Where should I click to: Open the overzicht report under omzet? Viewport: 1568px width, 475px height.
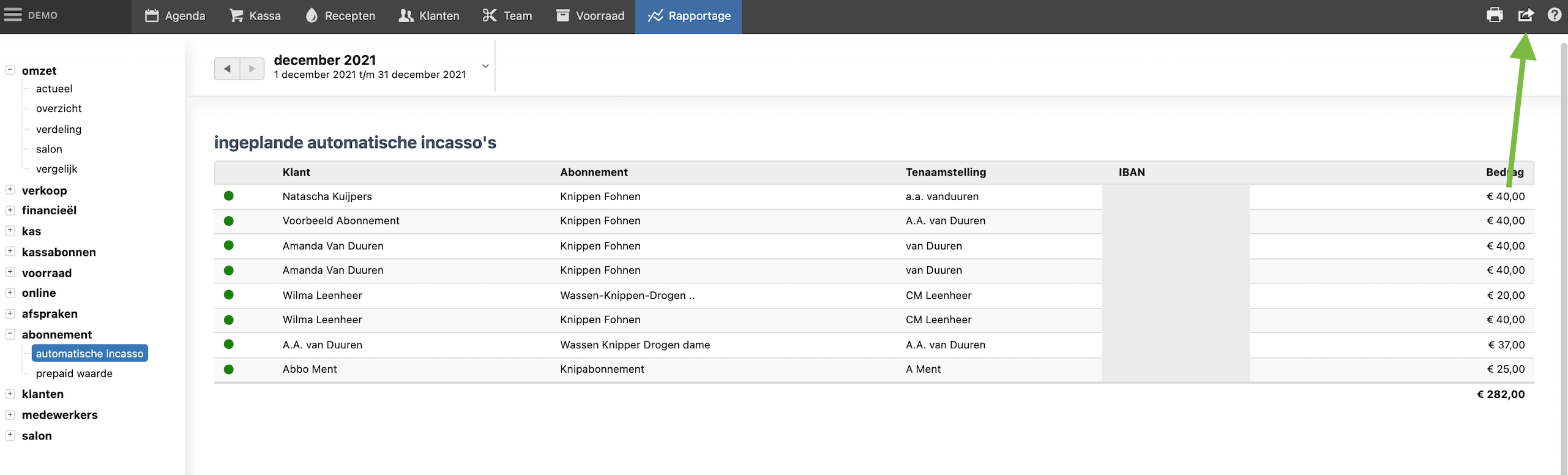point(59,108)
